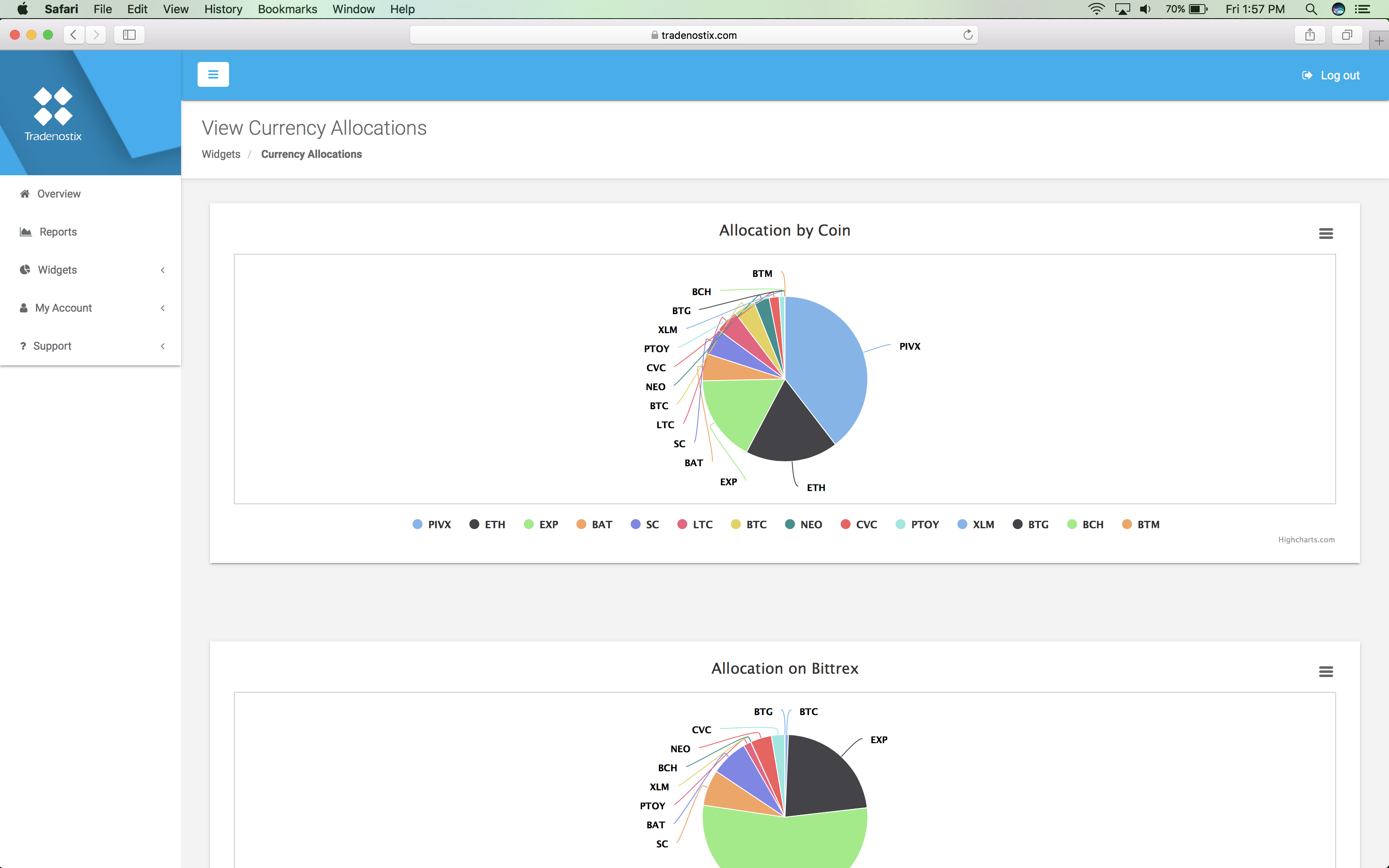Open the Safari View menu
The image size is (1389, 868).
click(x=176, y=9)
